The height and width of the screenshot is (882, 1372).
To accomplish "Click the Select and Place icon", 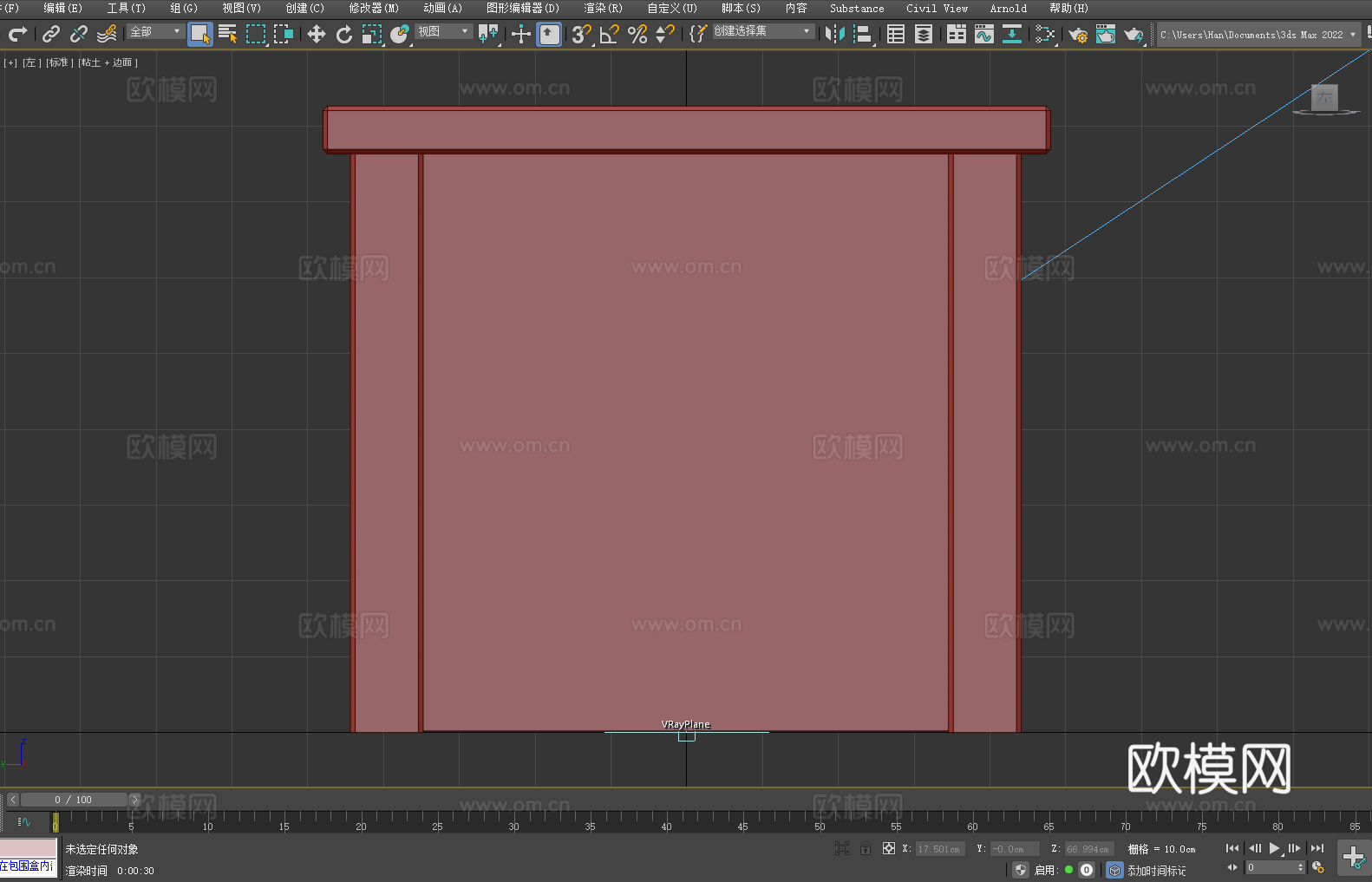I will pos(400,34).
